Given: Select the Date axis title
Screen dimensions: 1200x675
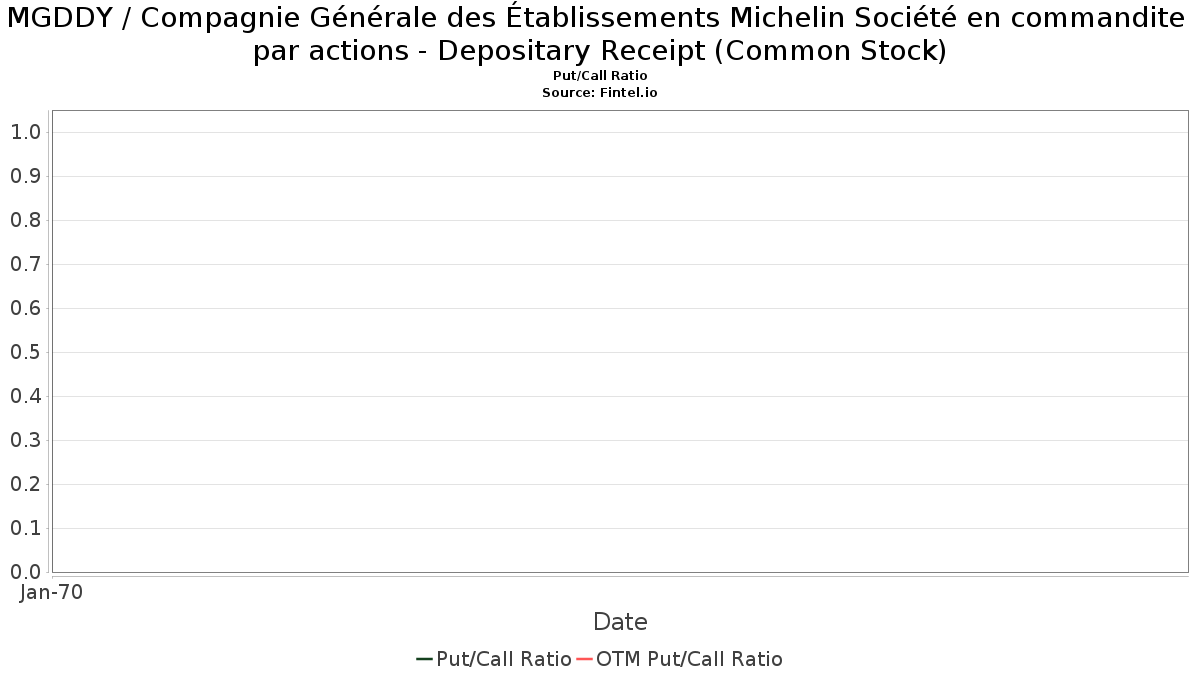Looking at the screenshot, I should 620,622.
